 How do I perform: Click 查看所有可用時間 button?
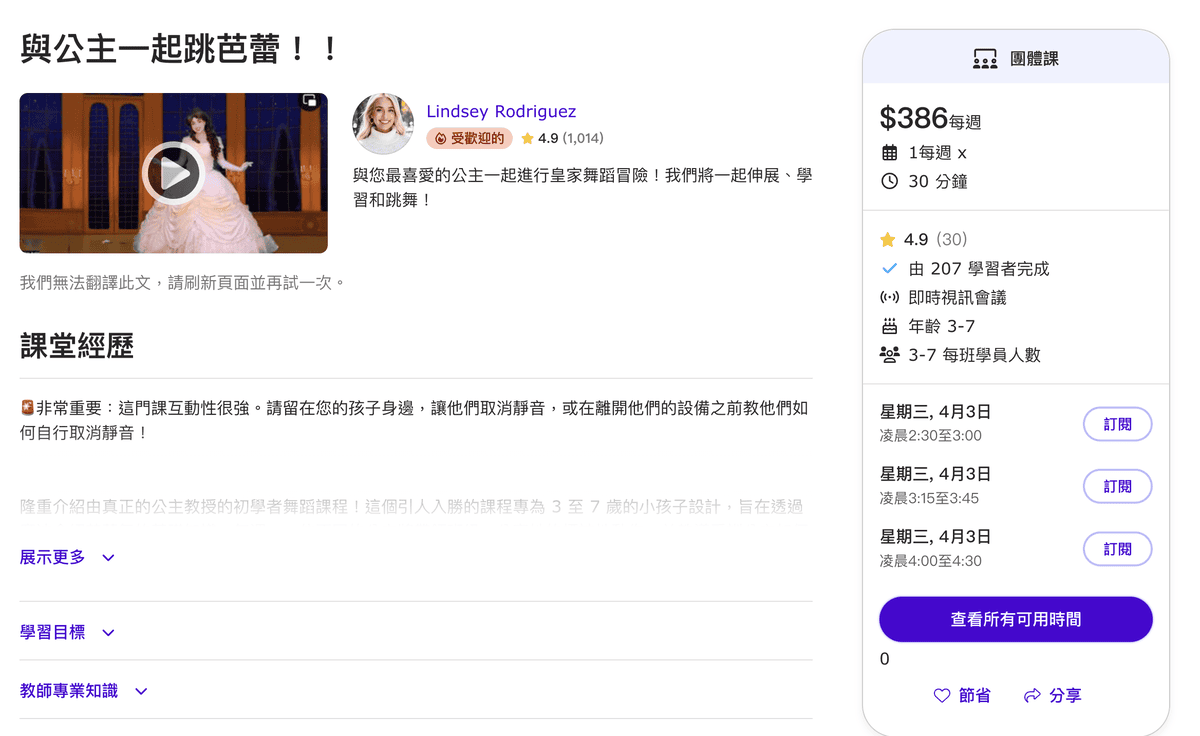pyautogui.click(x=1016, y=619)
